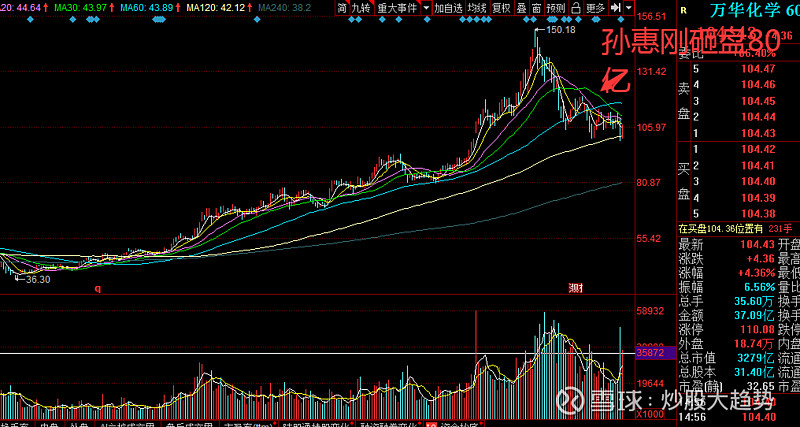The width and height of the screenshot is (800, 427).
Task: Click the 105.97 price axis label
Action: coord(652,127)
